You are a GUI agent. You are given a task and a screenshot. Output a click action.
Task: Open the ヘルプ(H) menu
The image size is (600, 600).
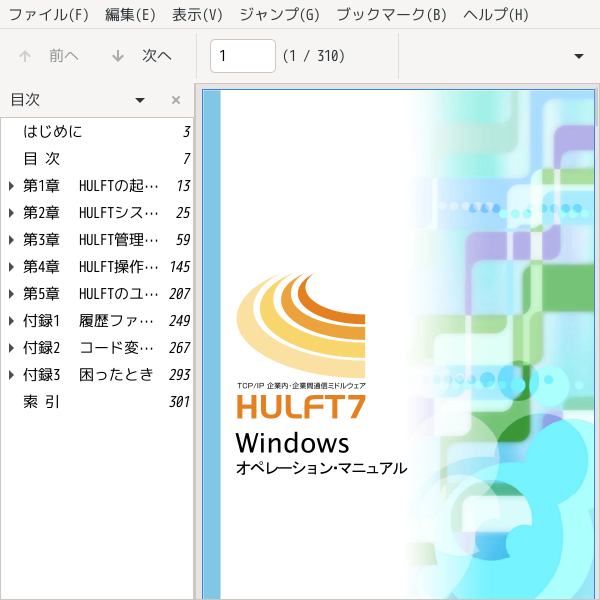[x=496, y=15]
